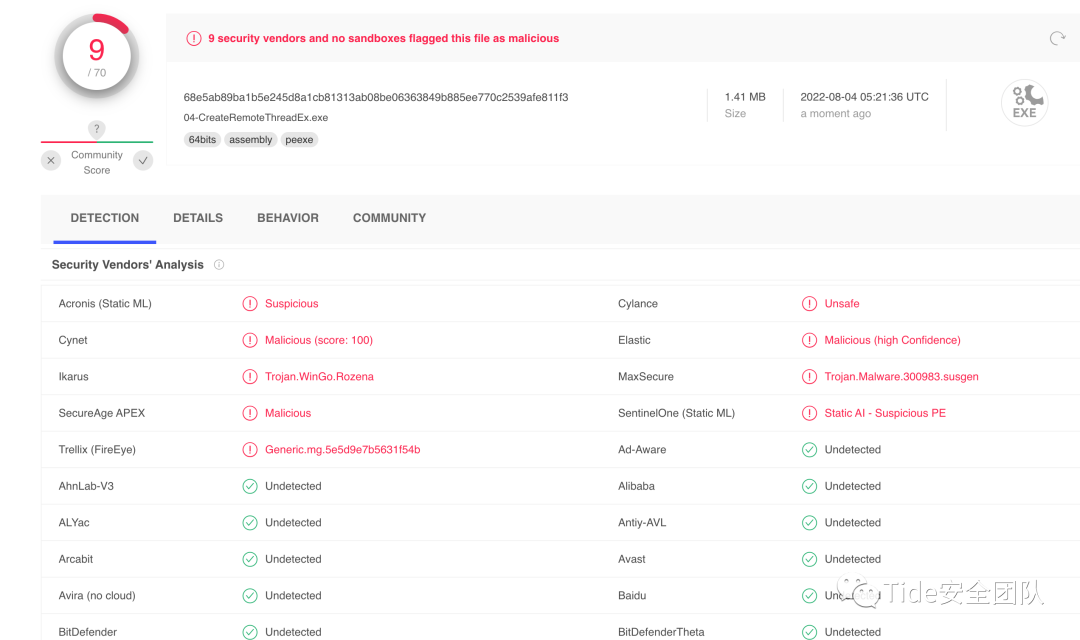
Task: Click the BitDefenderTheta vendor name
Action: (661, 632)
